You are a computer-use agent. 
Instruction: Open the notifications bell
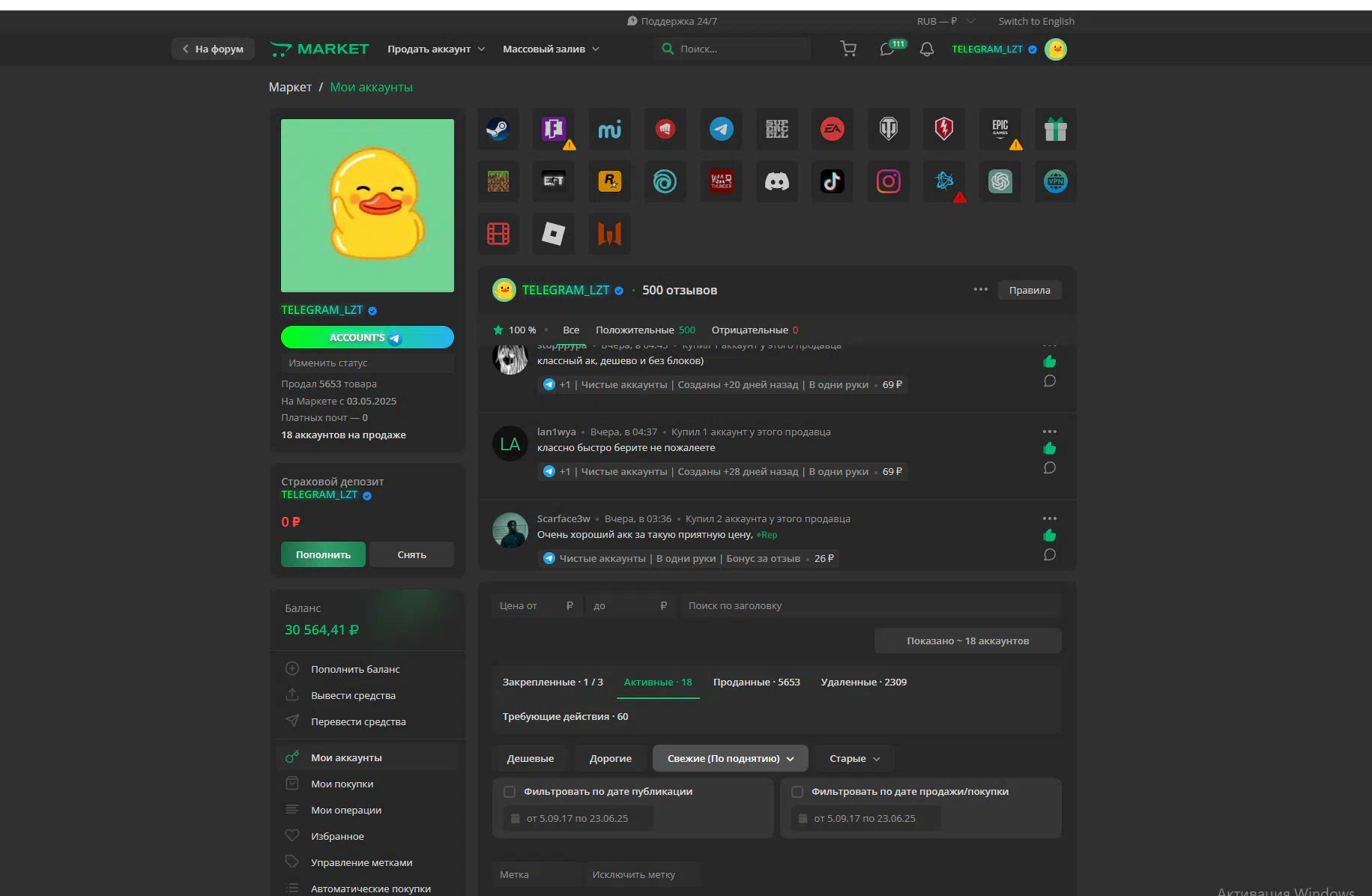point(927,49)
